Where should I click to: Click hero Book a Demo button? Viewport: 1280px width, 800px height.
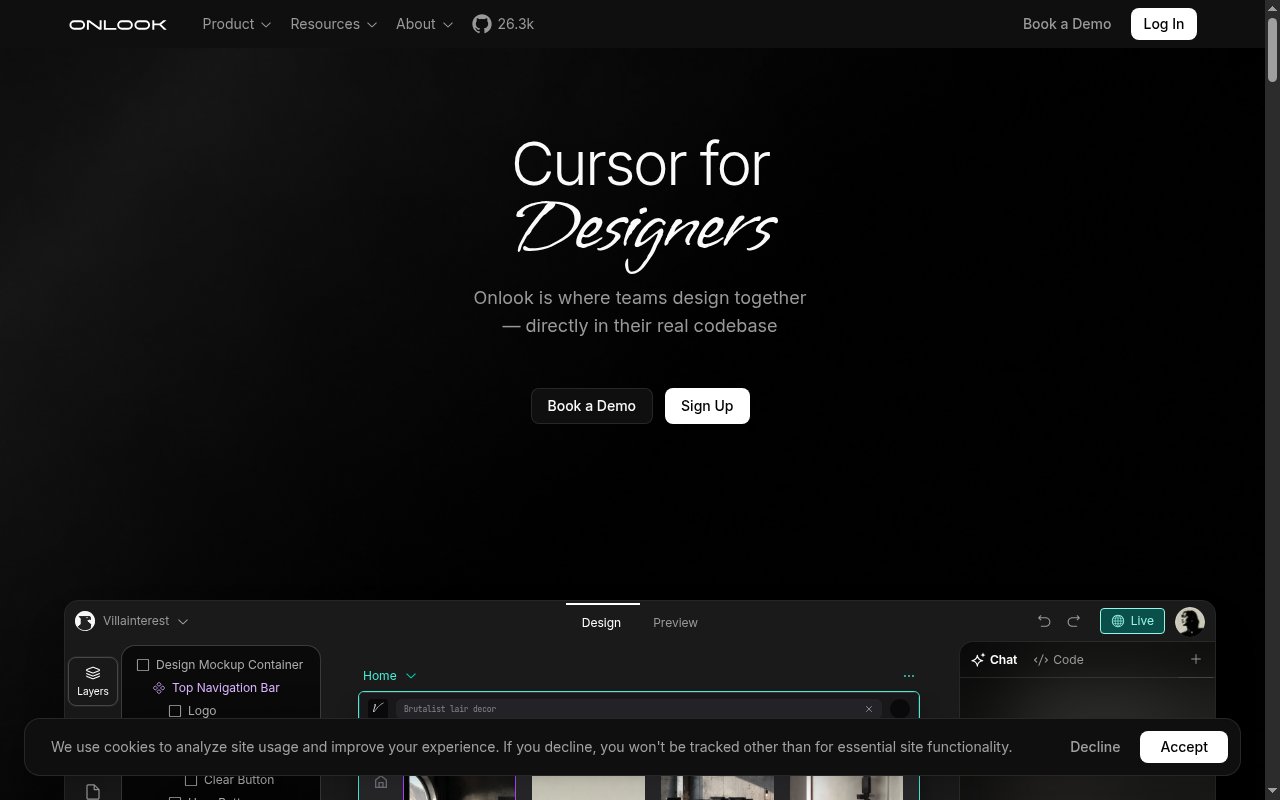pos(591,406)
